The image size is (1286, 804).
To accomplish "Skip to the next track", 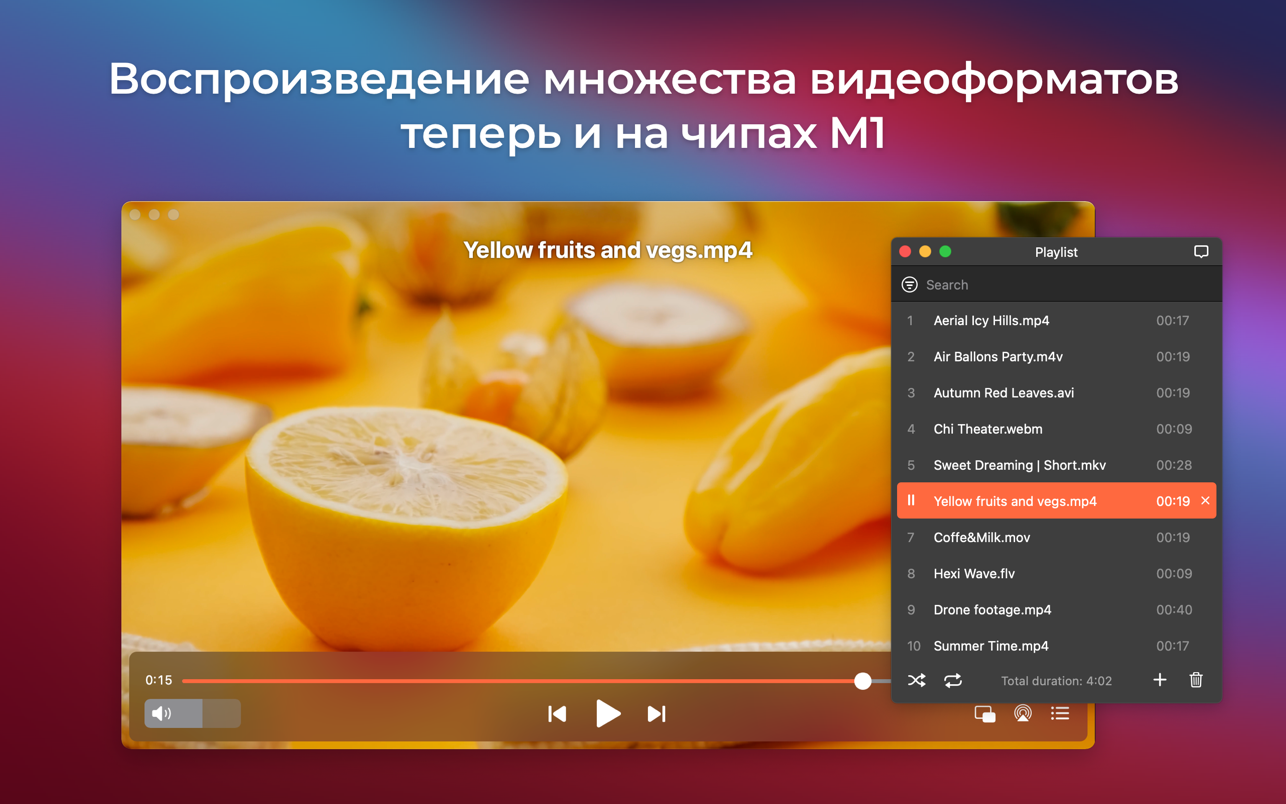I will (x=656, y=713).
